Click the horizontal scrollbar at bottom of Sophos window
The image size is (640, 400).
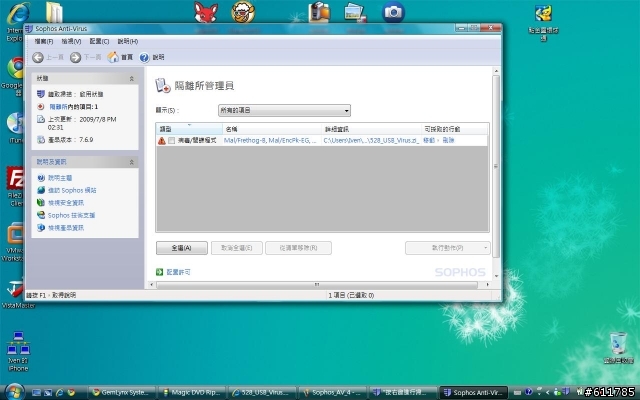tap(317, 284)
